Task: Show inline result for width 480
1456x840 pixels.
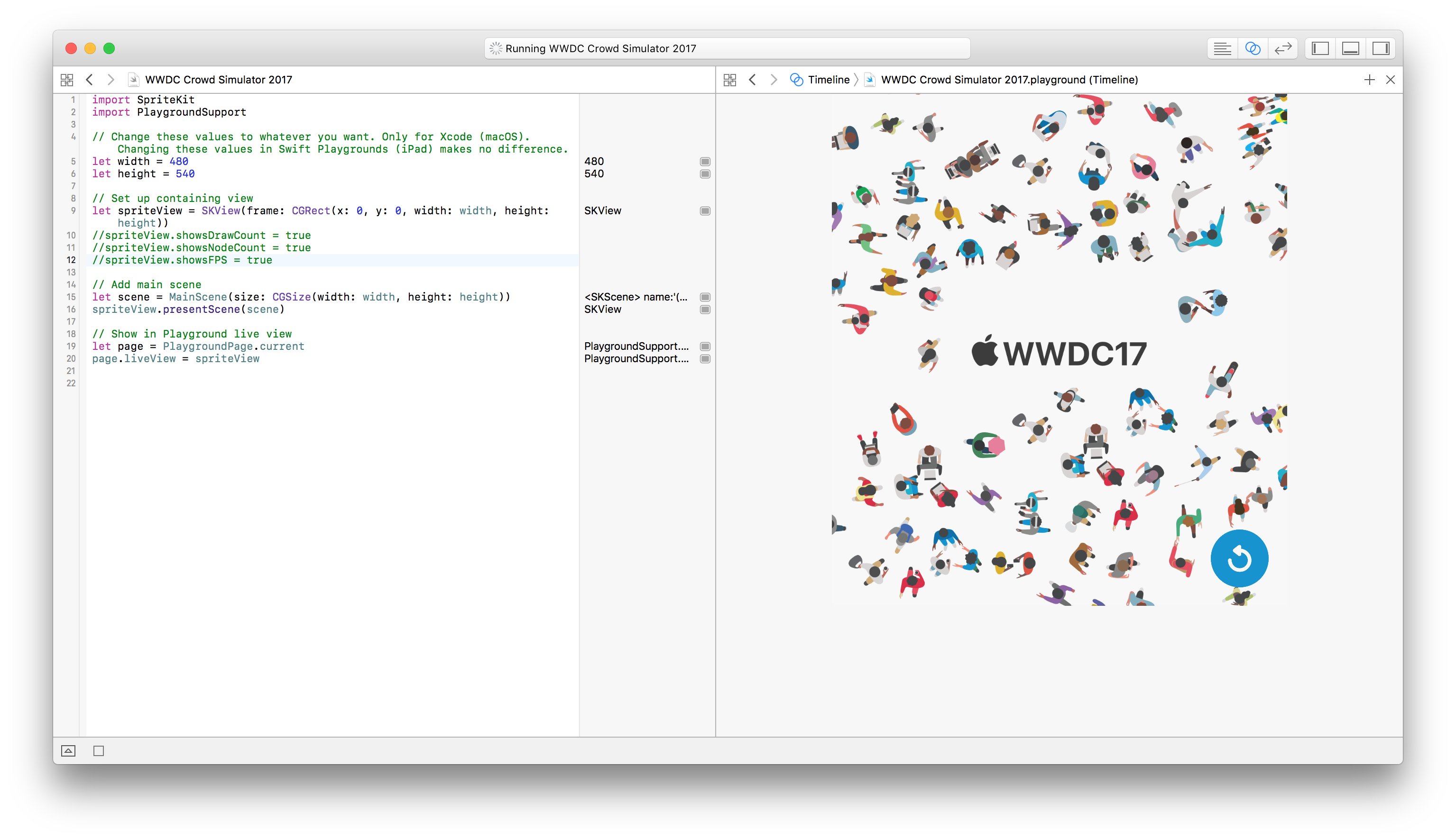Action: coord(705,162)
